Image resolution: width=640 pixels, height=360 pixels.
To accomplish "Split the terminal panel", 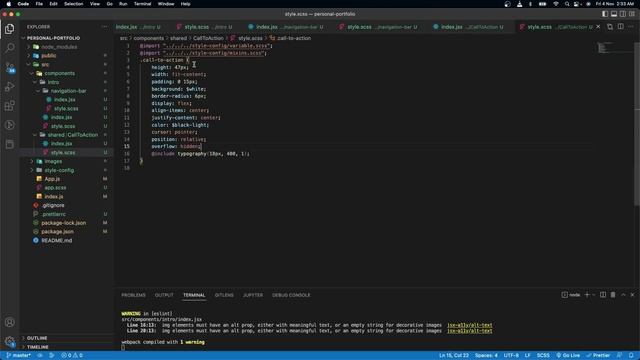I will (603, 295).
